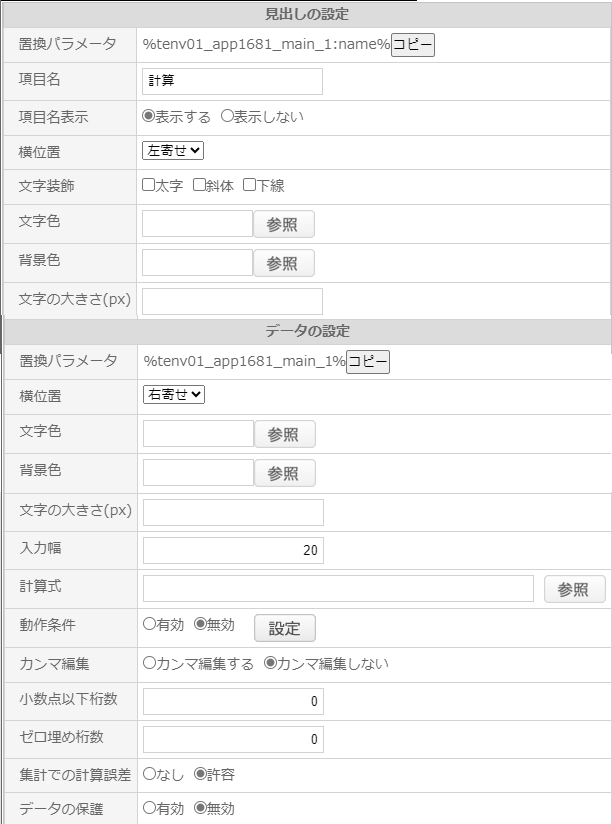Click the 入力幅 input field
Image resolution: width=612 pixels, height=824 pixels.
pos(233,550)
